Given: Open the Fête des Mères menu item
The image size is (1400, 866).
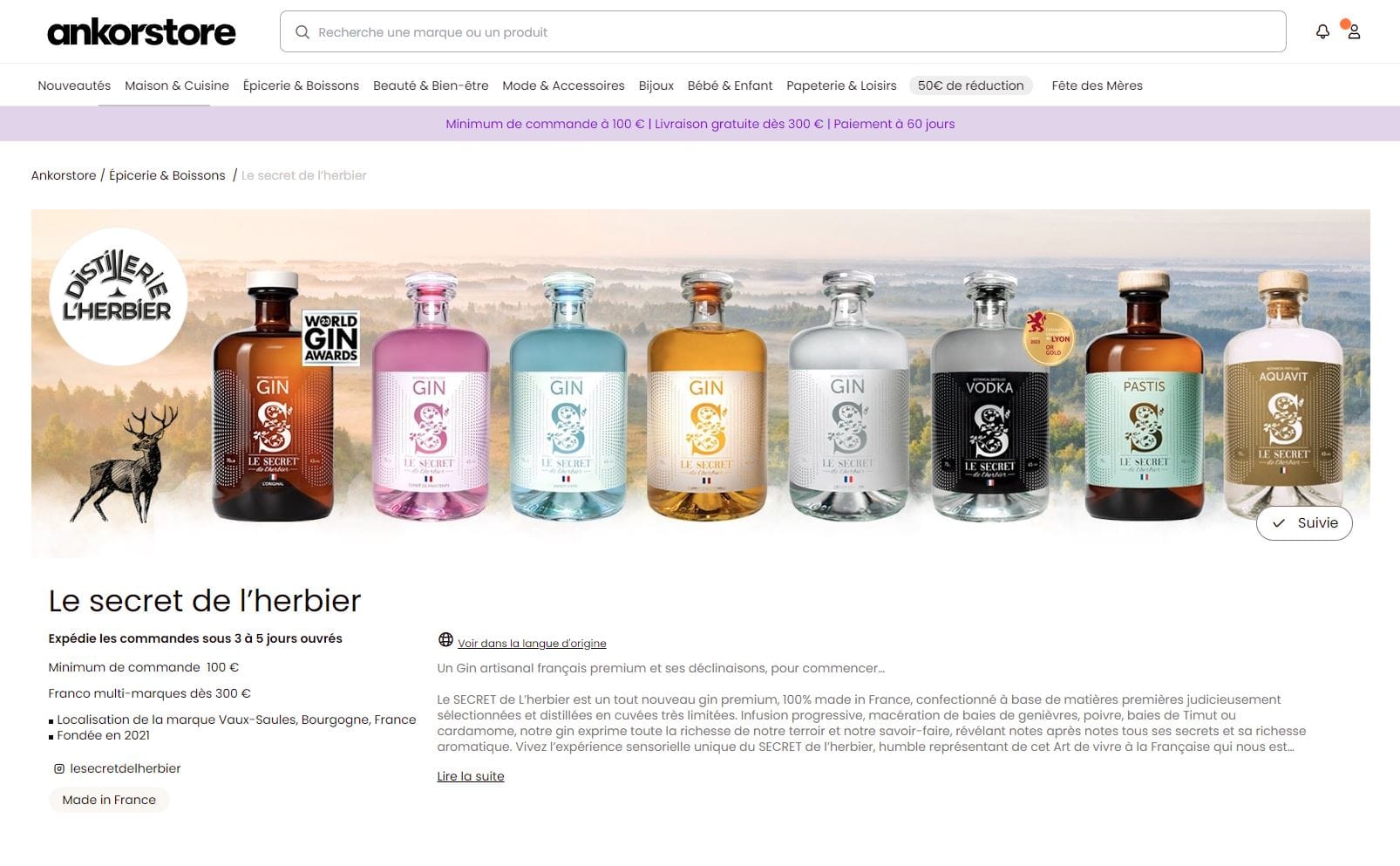Looking at the screenshot, I should click(x=1097, y=85).
